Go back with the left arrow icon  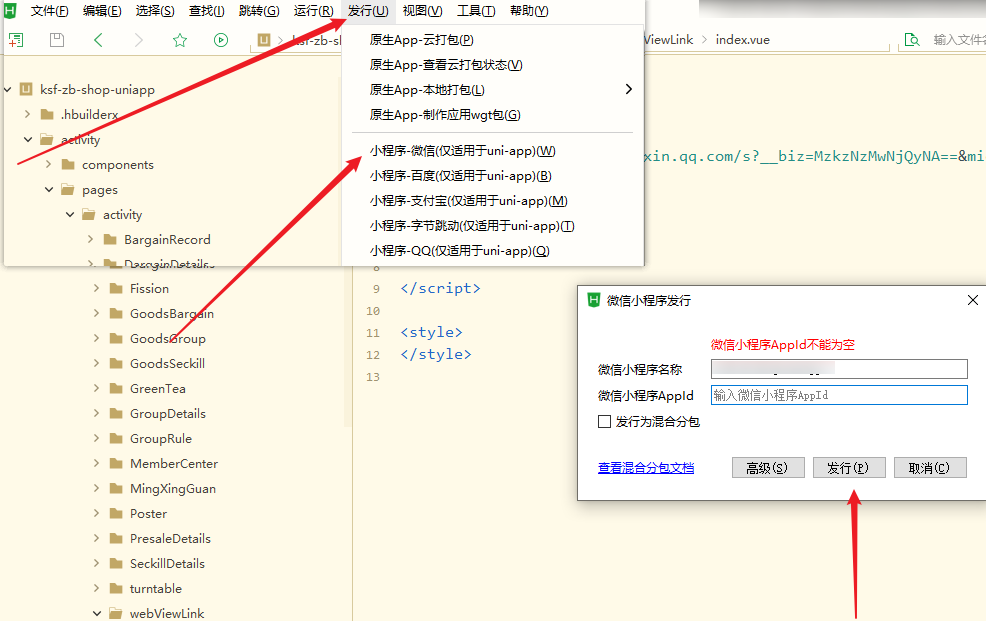(98, 40)
